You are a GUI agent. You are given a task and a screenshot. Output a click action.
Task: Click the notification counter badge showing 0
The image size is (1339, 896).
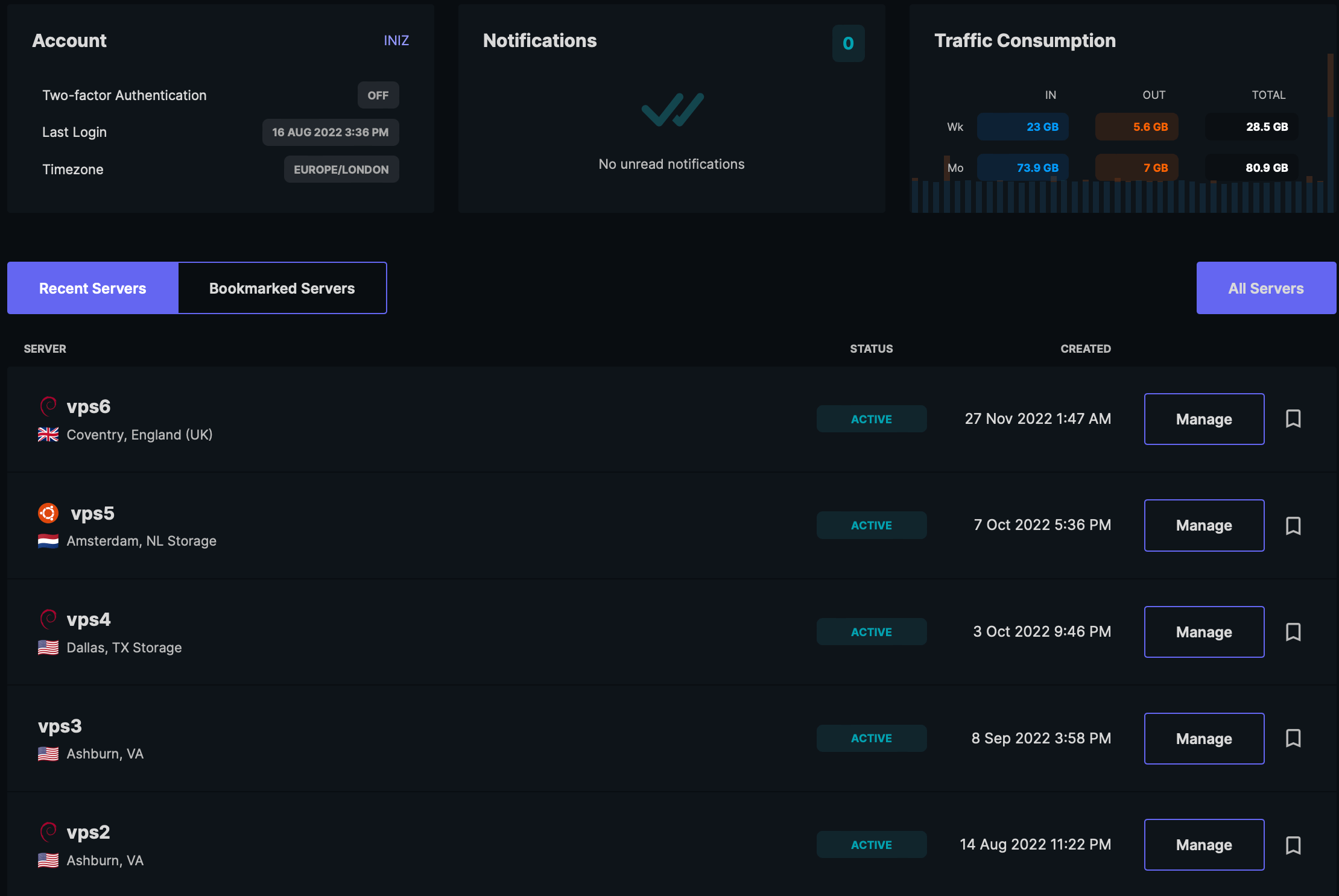point(847,43)
